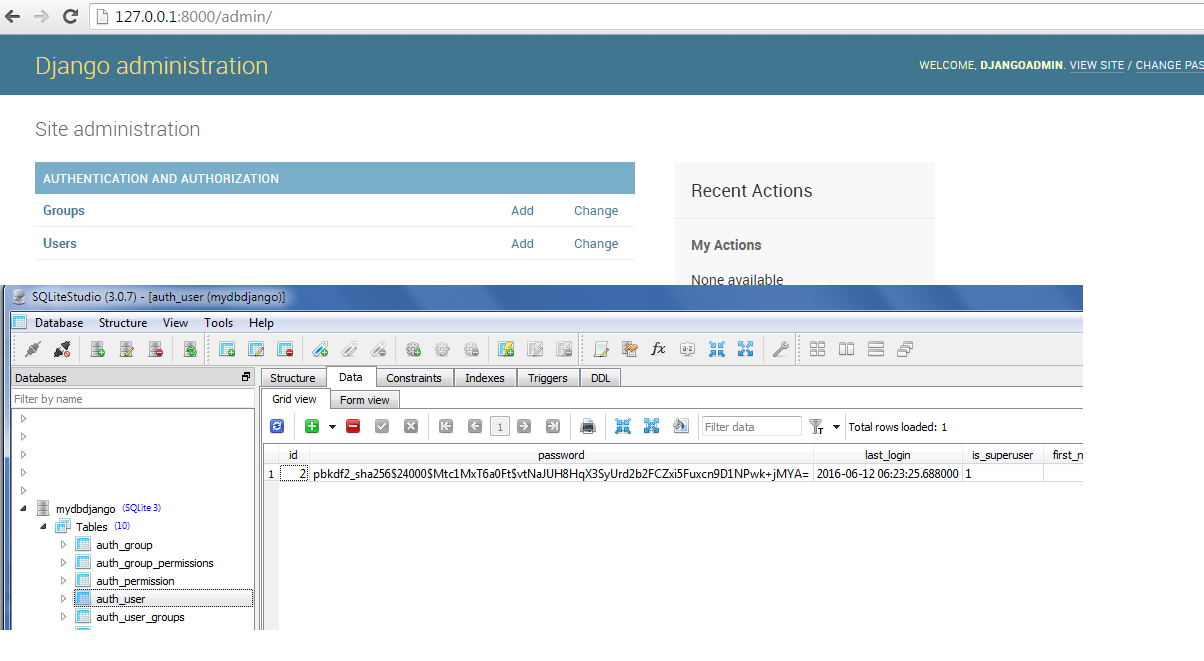Refresh table data blue icon

(x=277, y=426)
